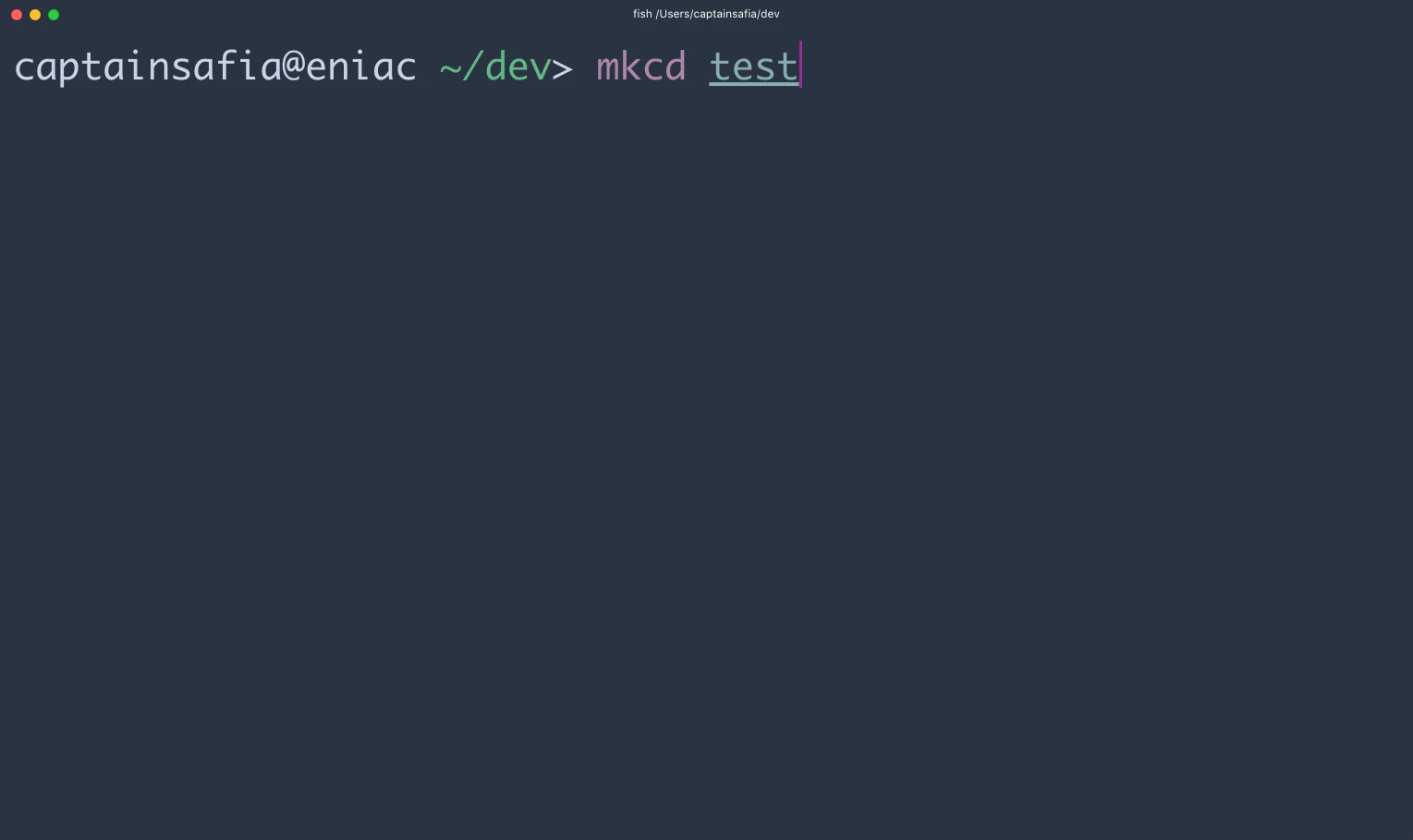Maximize the terminal using the green button
The width and height of the screenshot is (1413, 840).
coord(54,15)
